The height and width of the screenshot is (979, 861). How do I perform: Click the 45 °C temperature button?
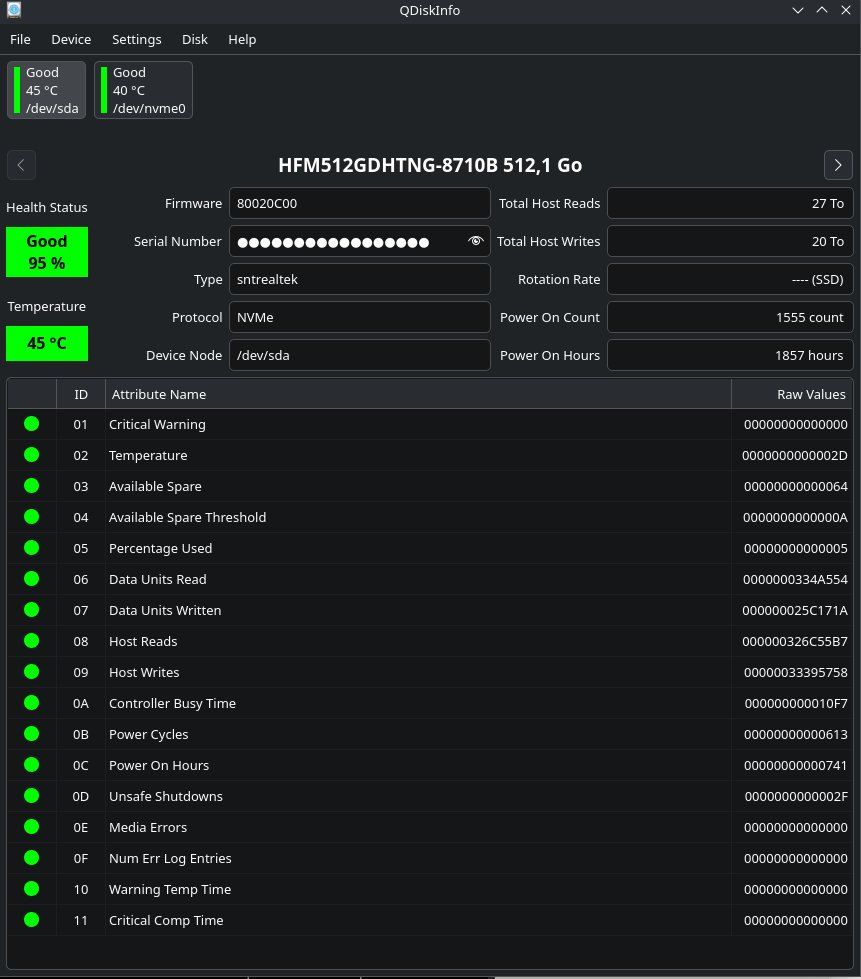tap(47, 343)
